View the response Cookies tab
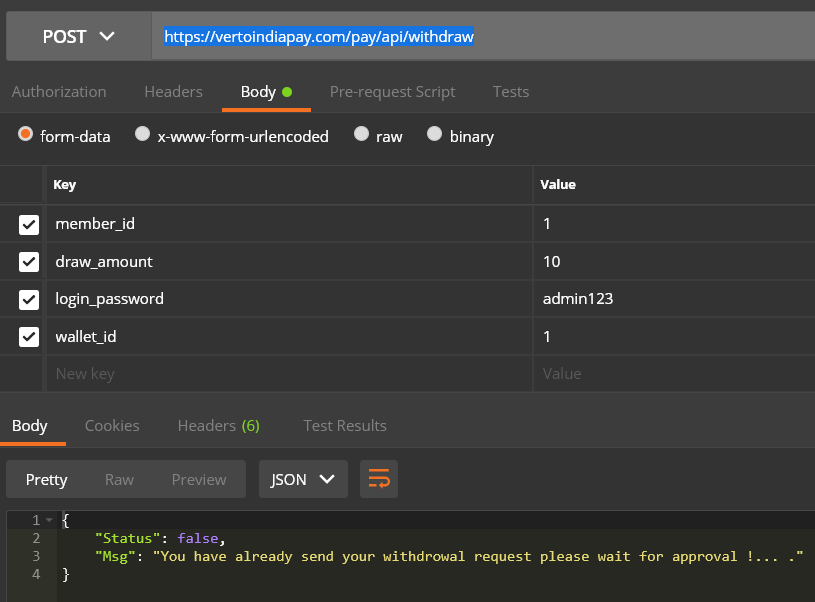 (112, 426)
